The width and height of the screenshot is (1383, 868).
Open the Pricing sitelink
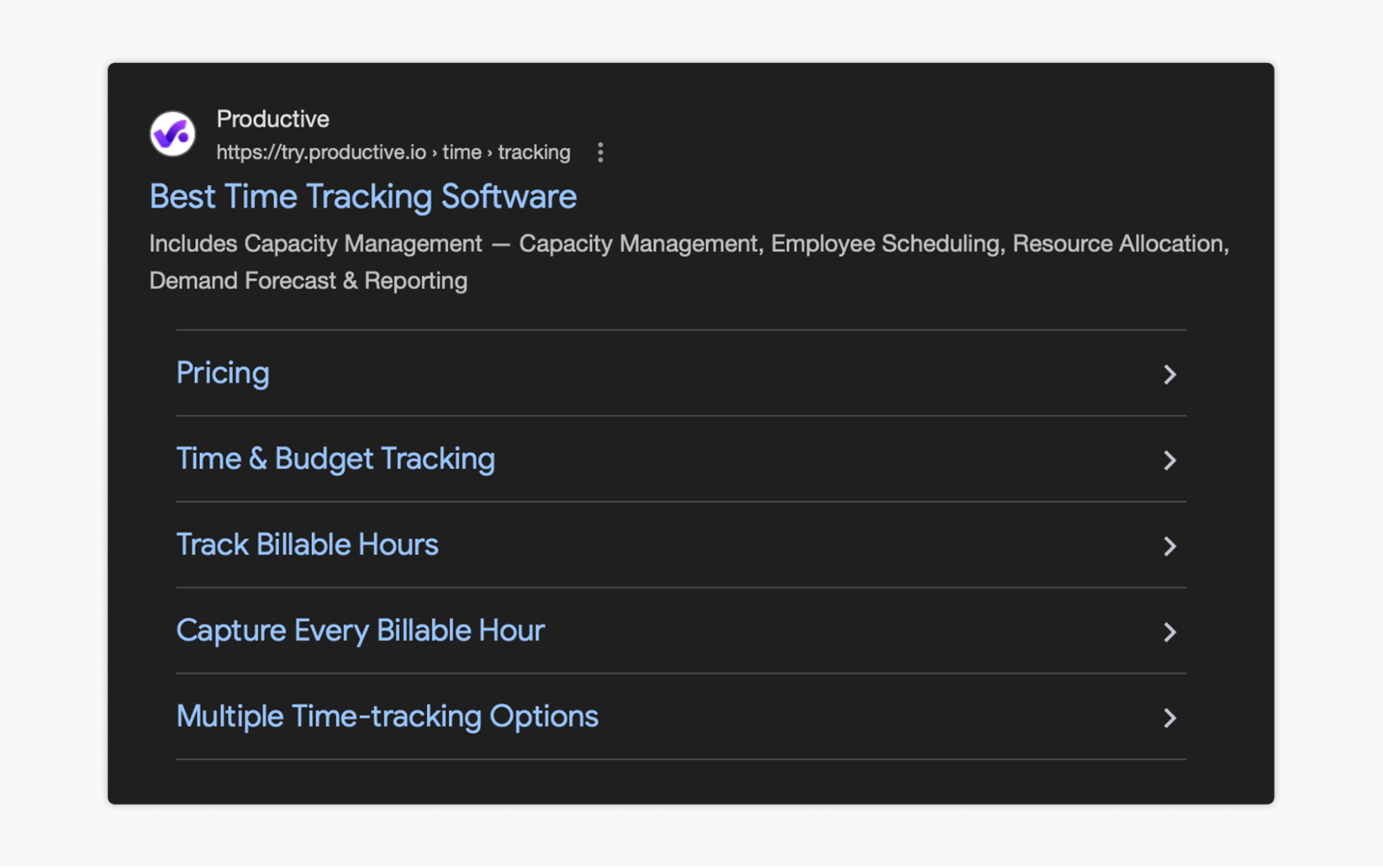coord(223,373)
